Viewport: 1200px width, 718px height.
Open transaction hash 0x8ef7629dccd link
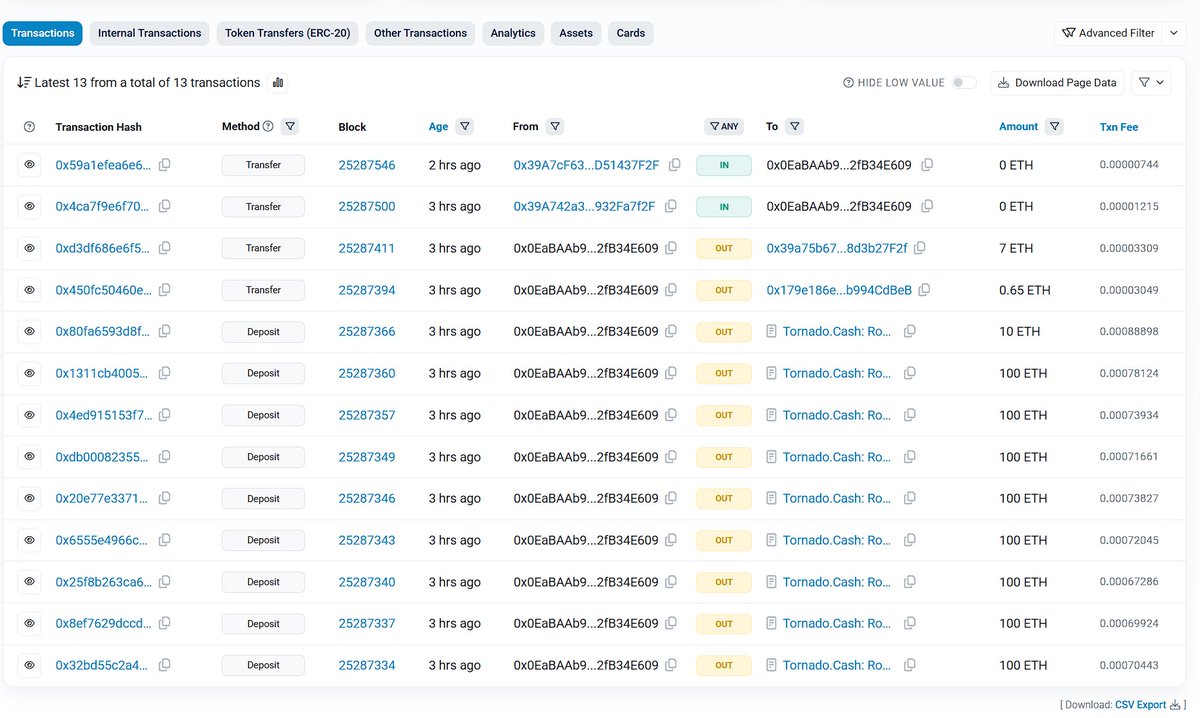[x=104, y=623]
